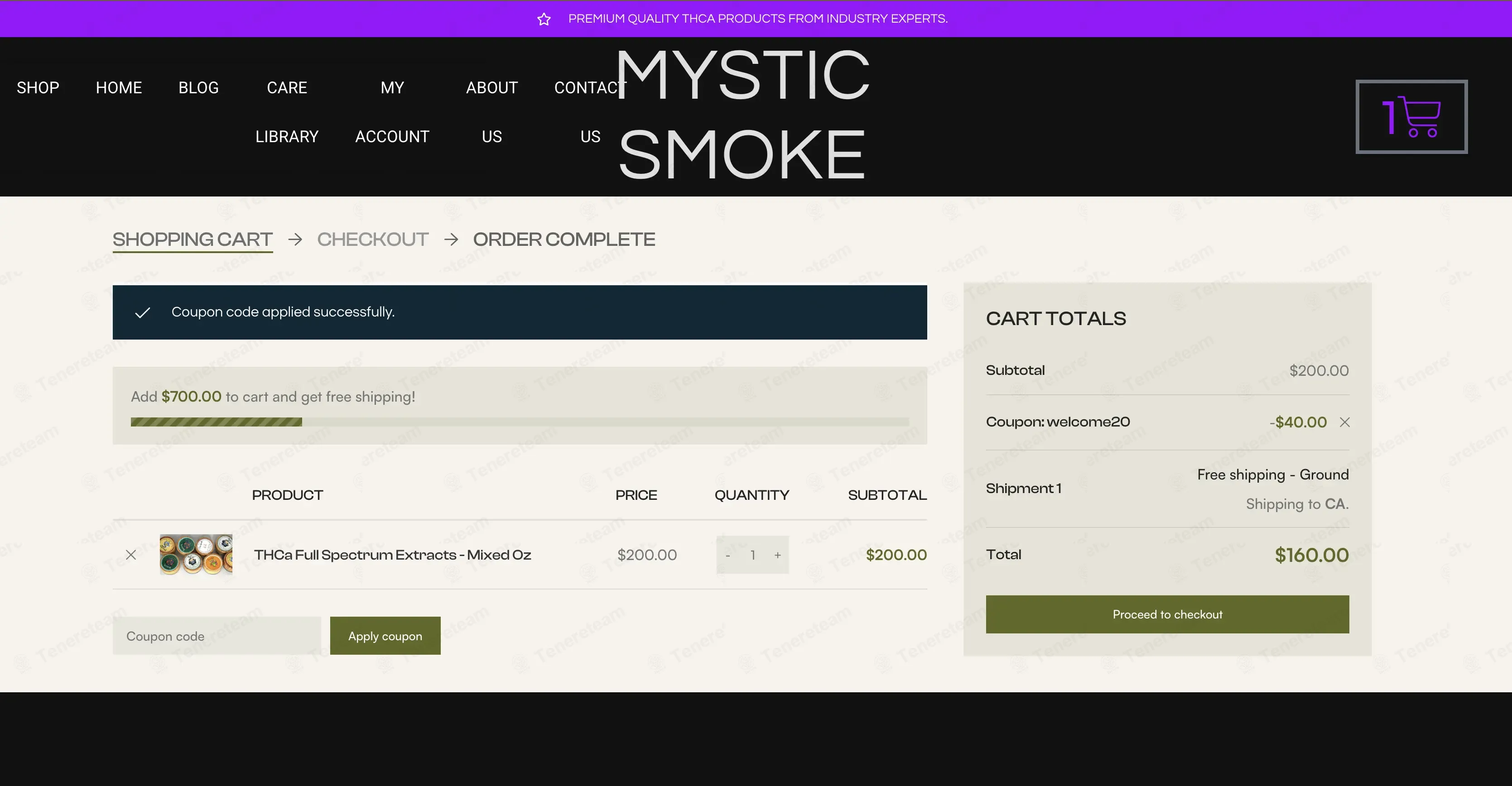The image size is (1512, 786).
Task: Click the Free shipping - Ground text
Action: click(1273, 474)
